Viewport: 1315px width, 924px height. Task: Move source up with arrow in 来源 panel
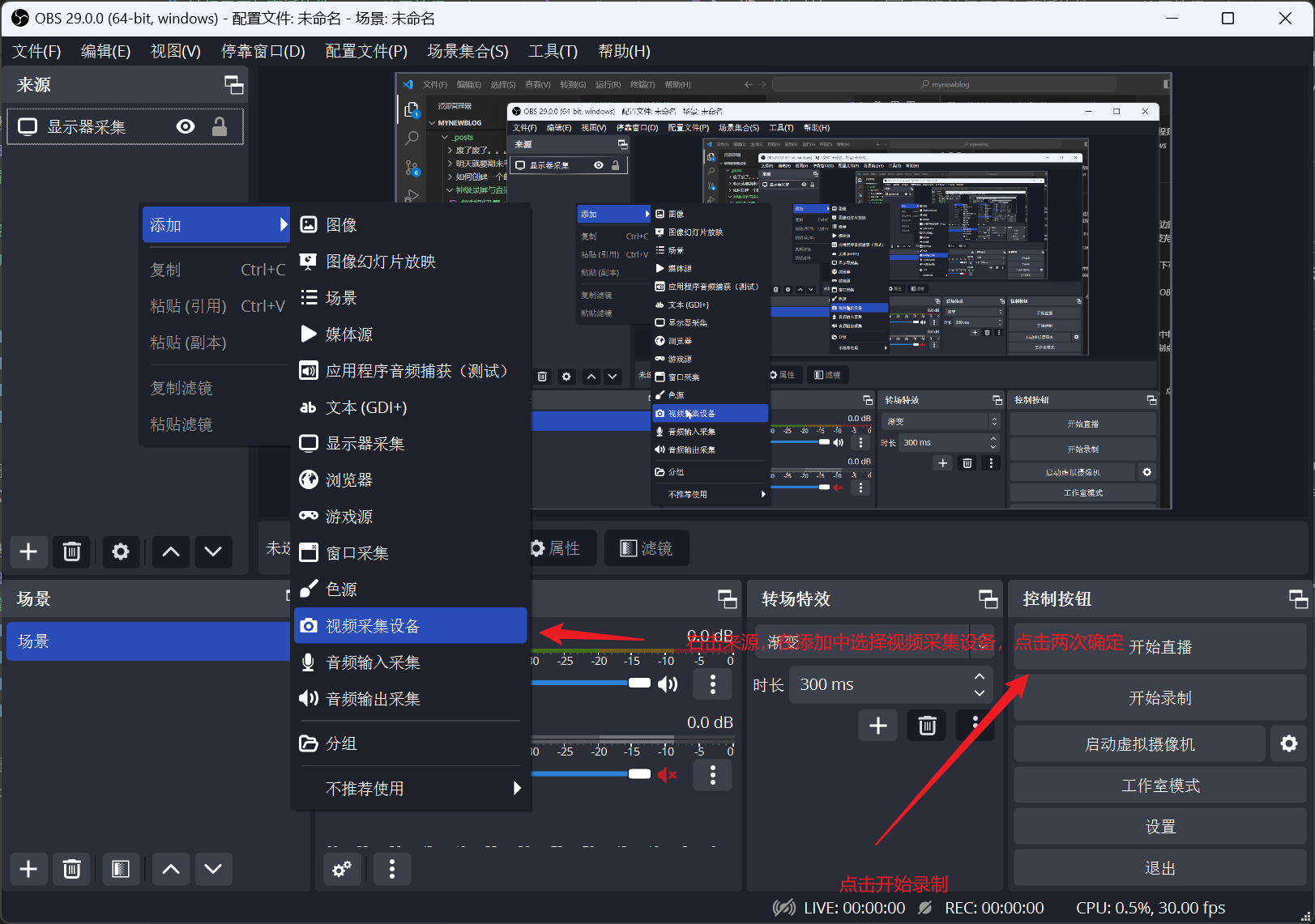pos(171,551)
